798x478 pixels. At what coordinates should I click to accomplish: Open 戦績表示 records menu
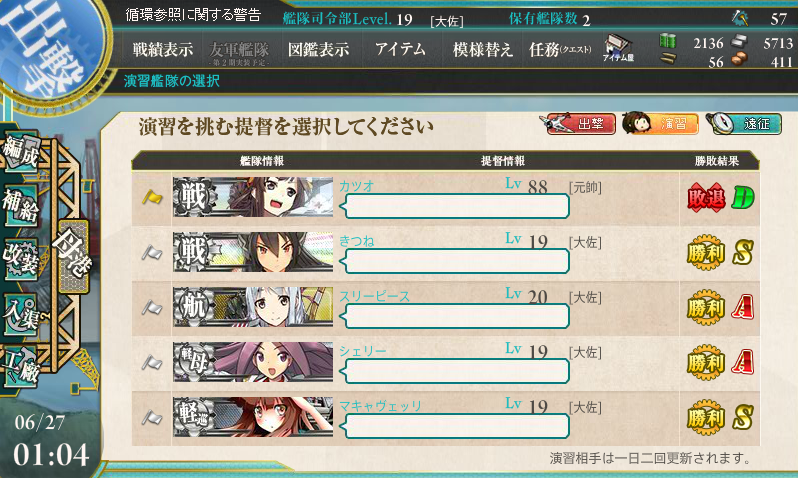tap(163, 49)
